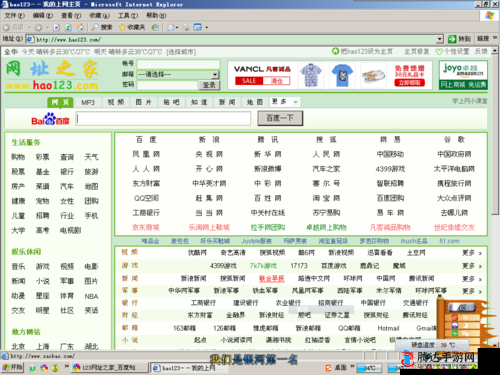500x375 pixels.
Task: Expand 更多 in the 新闻 row
Action: tap(472, 279)
